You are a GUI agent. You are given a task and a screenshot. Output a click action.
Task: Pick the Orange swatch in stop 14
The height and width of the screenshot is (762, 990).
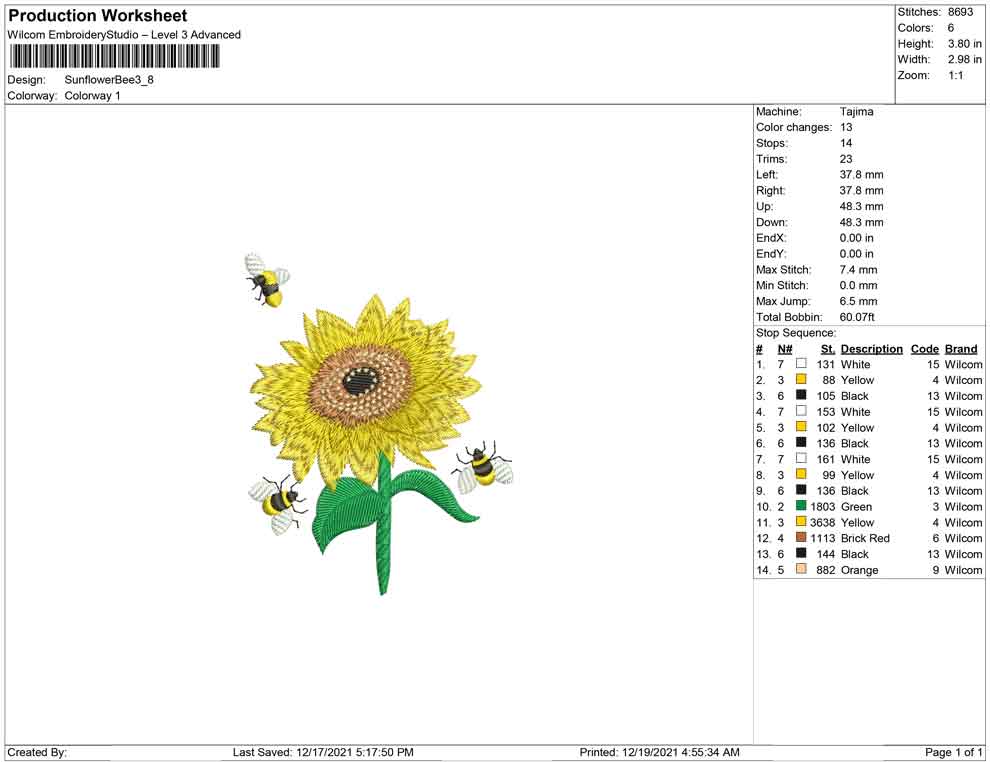(x=801, y=570)
